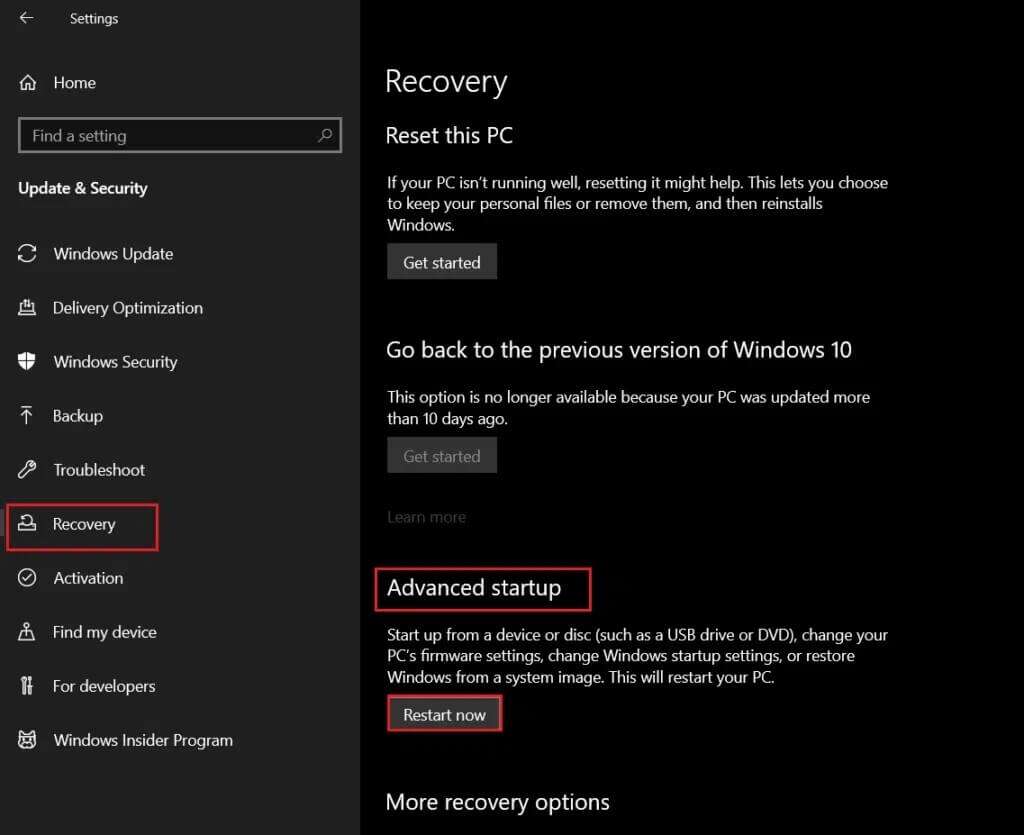Click the Delivery Optimization icon
This screenshot has height=835, width=1024.
click(x=27, y=307)
